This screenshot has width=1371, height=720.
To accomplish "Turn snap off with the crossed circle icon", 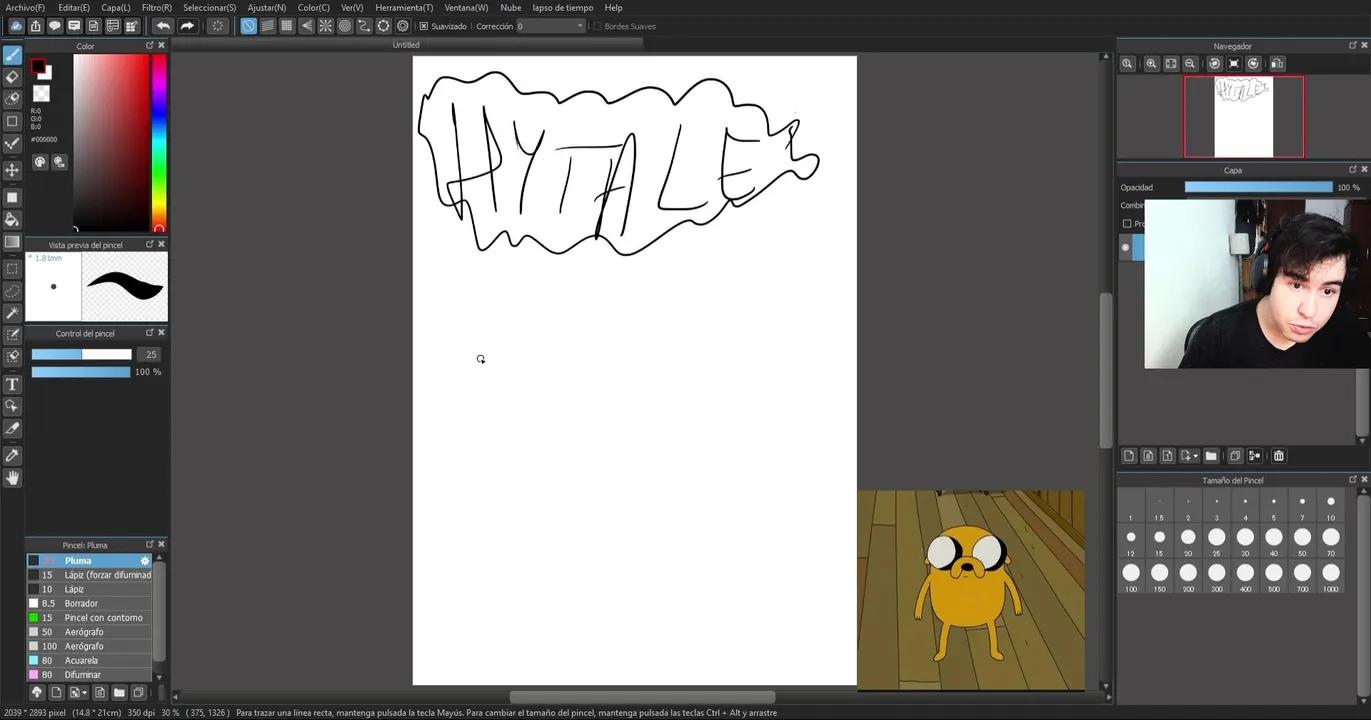I will coord(248,26).
